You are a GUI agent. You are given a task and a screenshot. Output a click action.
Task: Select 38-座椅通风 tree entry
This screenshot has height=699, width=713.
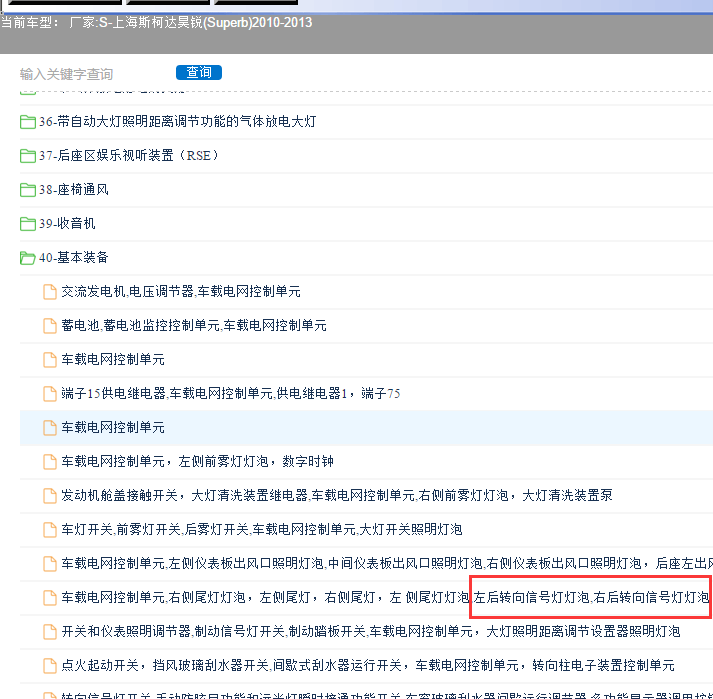(74, 189)
